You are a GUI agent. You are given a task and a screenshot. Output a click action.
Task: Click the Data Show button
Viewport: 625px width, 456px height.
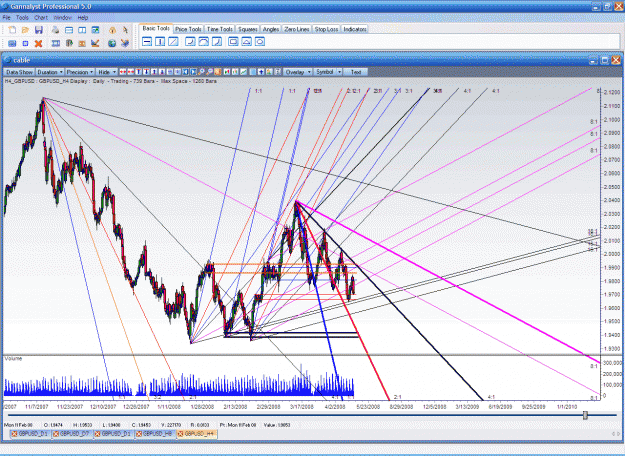[19, 72]
